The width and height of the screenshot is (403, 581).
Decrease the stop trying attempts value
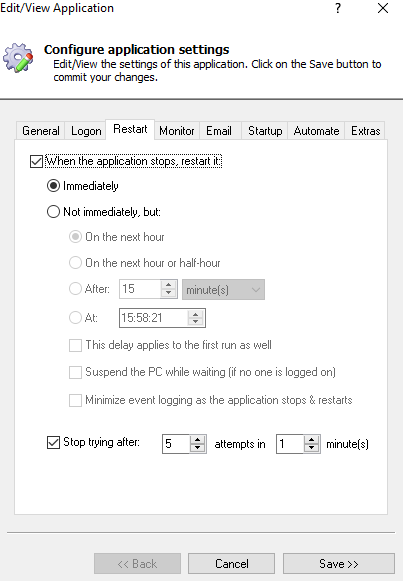[197, 448]
